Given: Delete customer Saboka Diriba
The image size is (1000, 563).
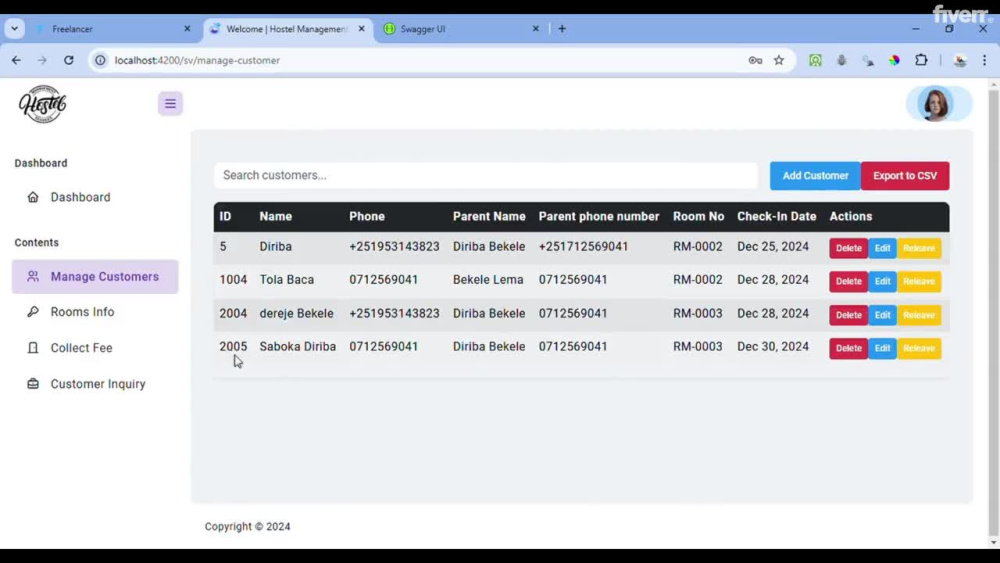Looking at the screenshot, I should coord(848,348).
